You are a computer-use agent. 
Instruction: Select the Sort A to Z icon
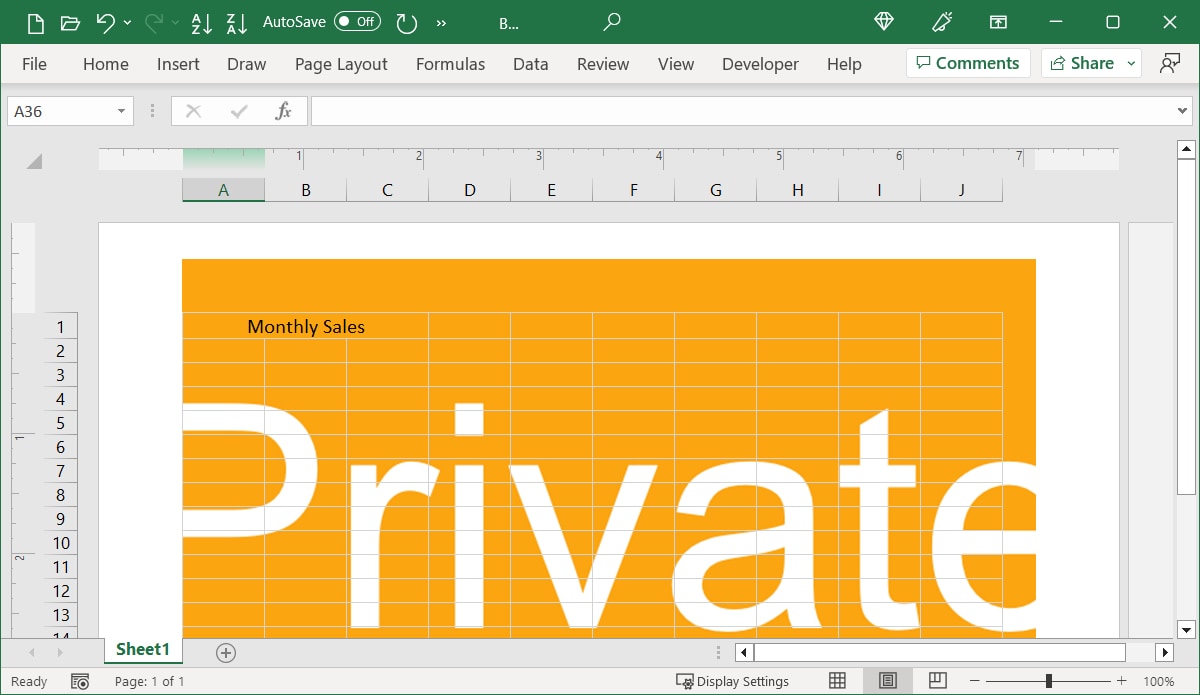202,22
